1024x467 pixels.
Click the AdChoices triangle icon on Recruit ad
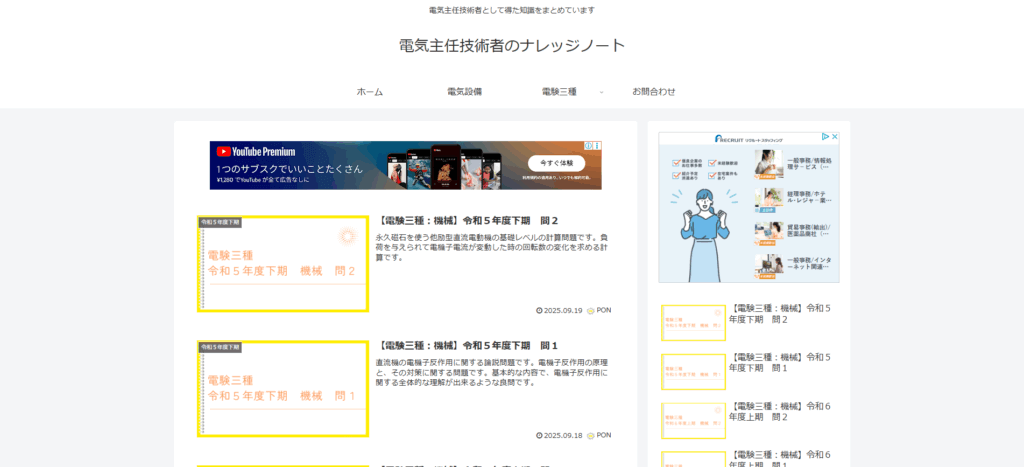pyautogui.click(x=825, y=137)
